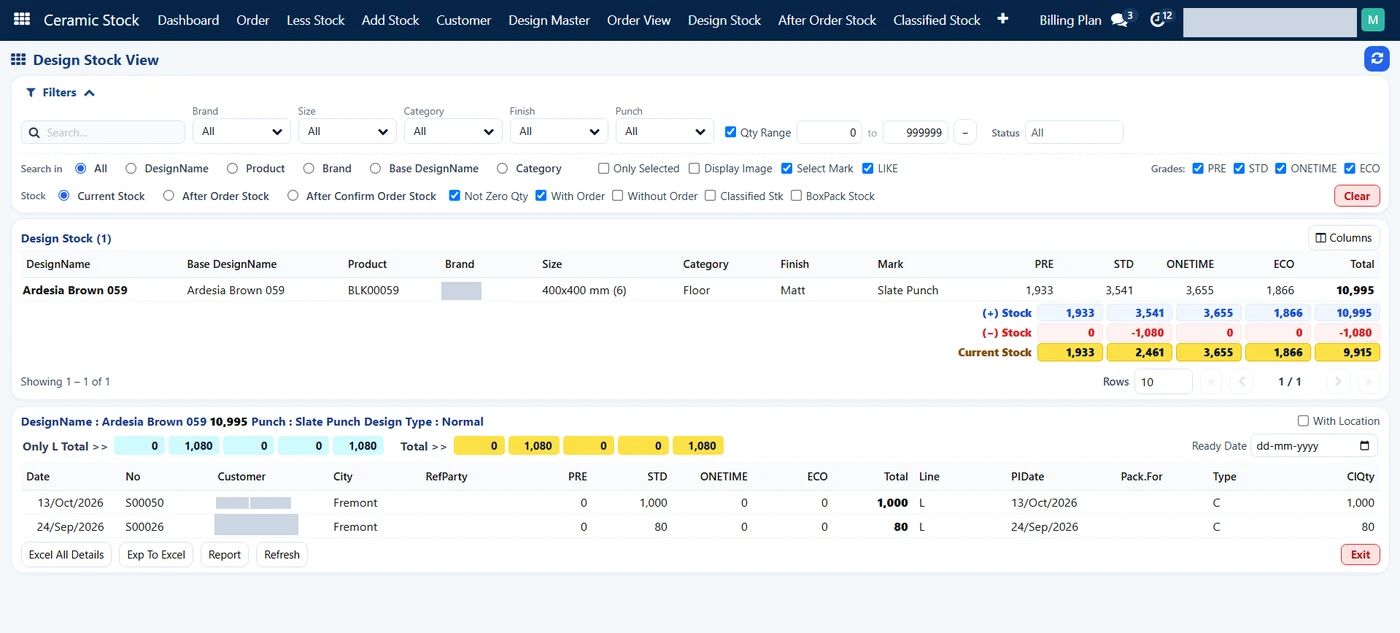Open the Finish dropdown
Image resolution: width=1400 pixels, height=633 pixels.
[x=559, y=131]
